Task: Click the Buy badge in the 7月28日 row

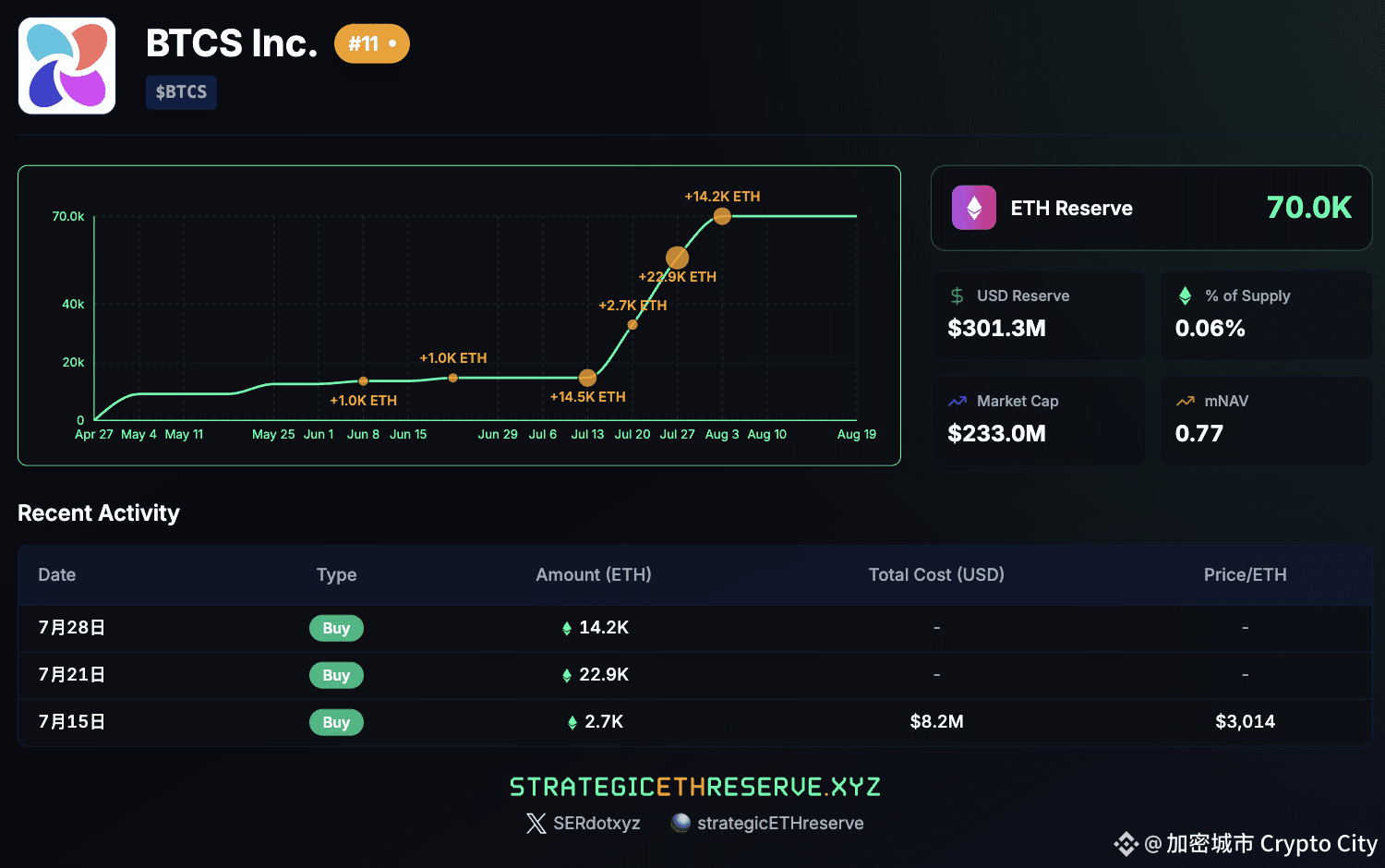Action: tap(336, 628)
